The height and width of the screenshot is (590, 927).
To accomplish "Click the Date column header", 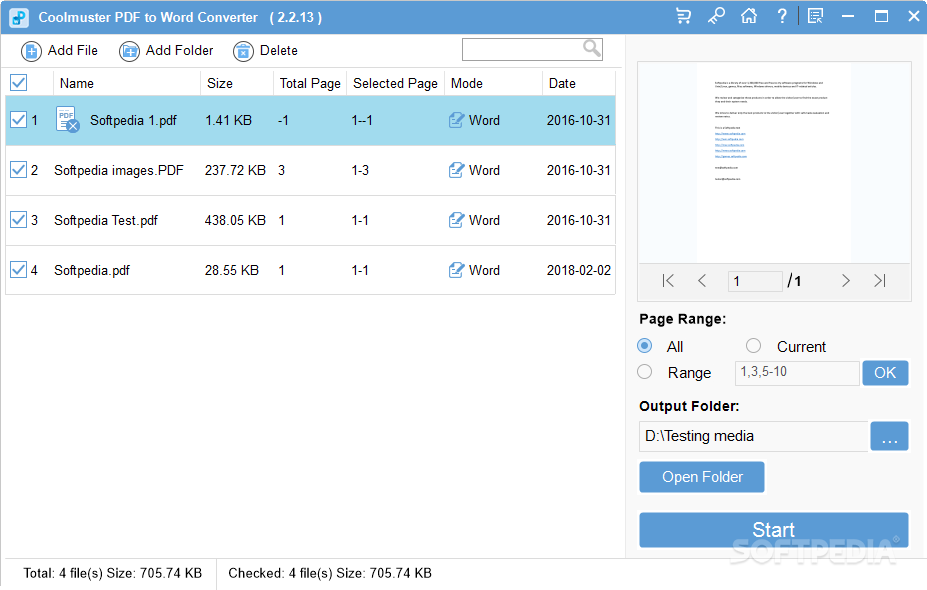I will (562, 83).
